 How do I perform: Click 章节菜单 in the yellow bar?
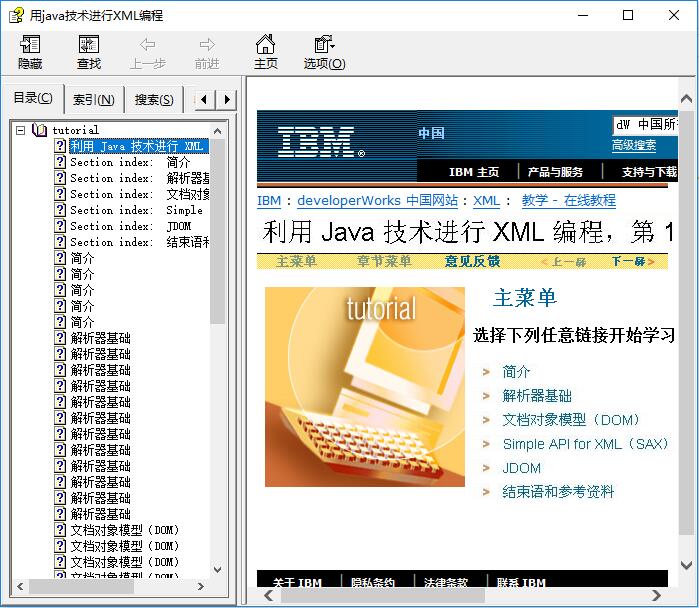tap(384, 261)
